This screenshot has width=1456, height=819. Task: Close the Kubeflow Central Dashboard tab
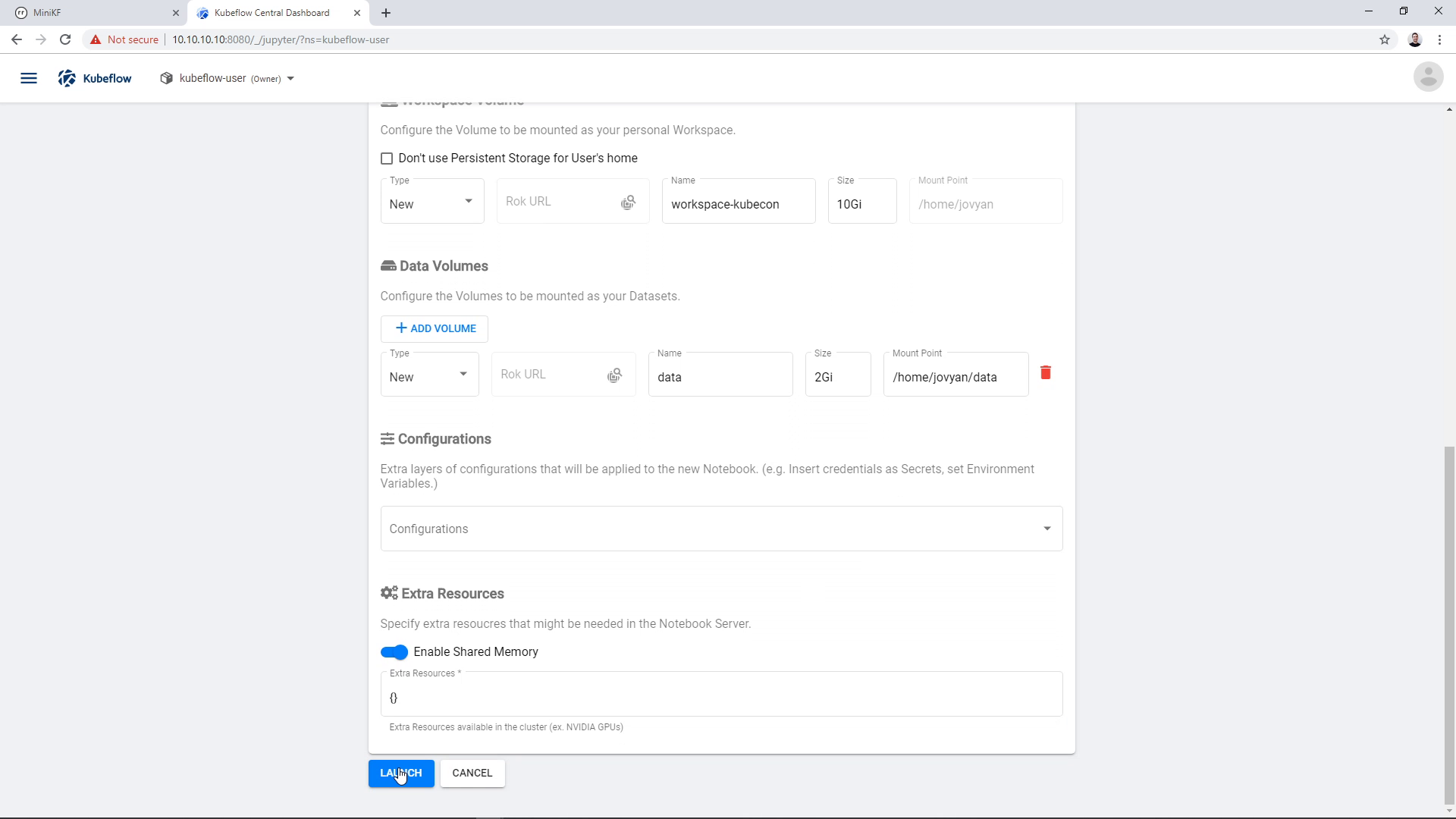[x=357, y=13]
